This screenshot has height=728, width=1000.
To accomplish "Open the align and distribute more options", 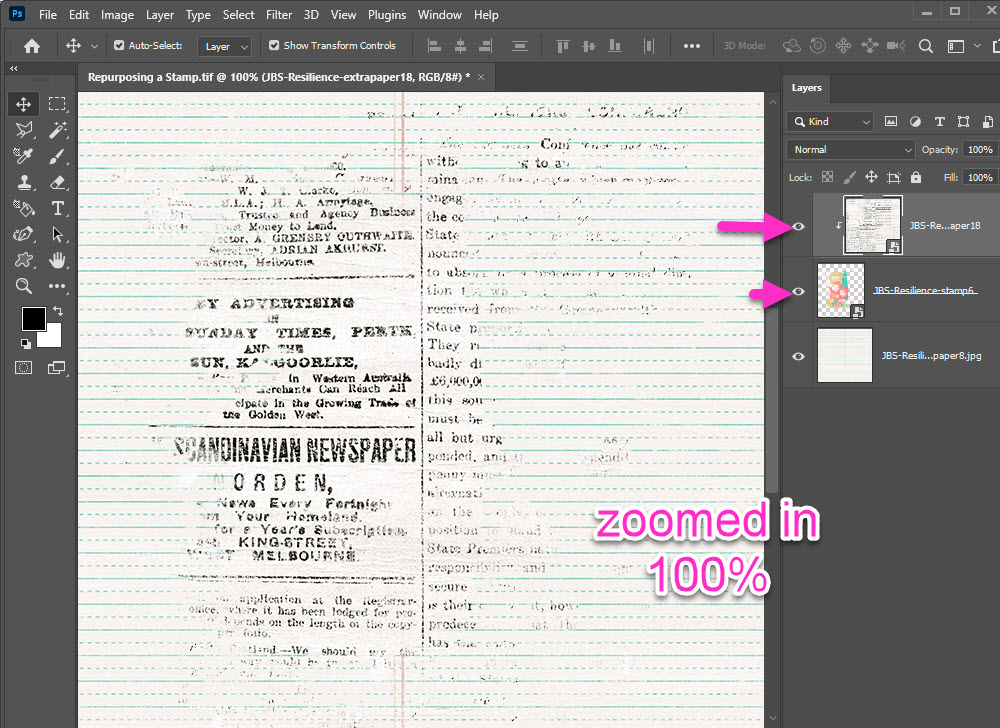I will (692, 46).
